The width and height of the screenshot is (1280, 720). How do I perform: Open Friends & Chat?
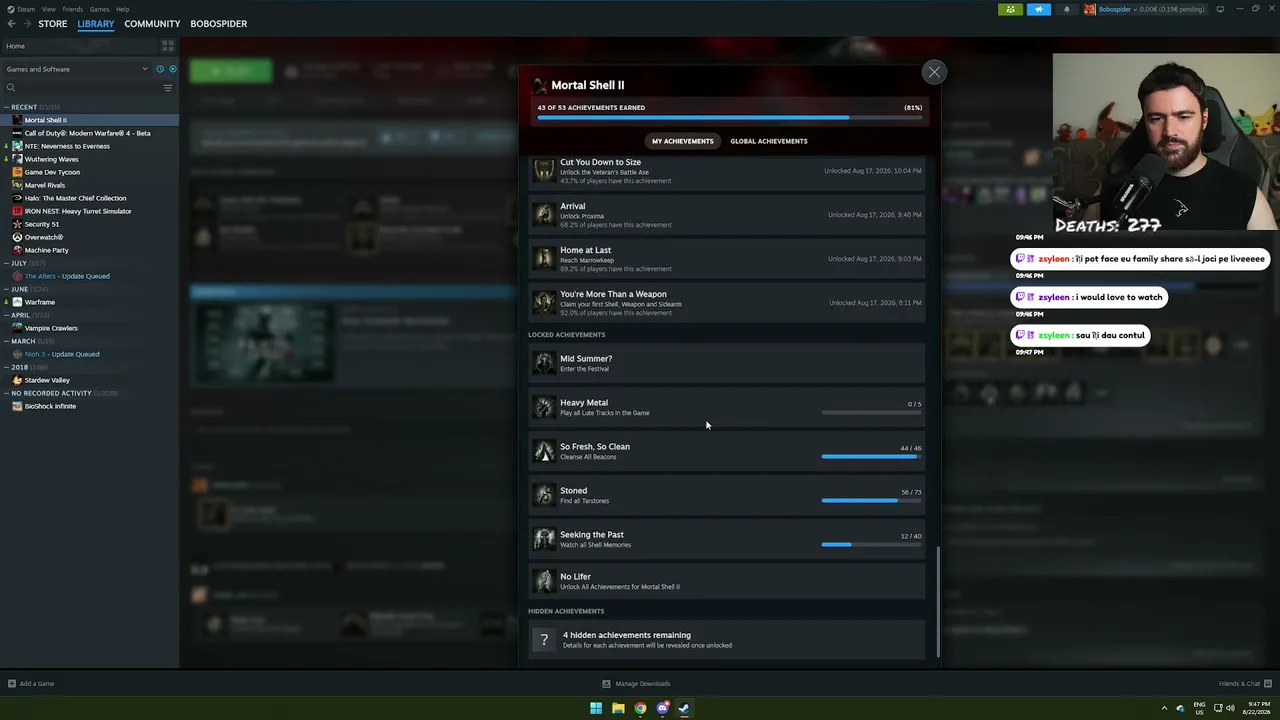(1244, 684)
